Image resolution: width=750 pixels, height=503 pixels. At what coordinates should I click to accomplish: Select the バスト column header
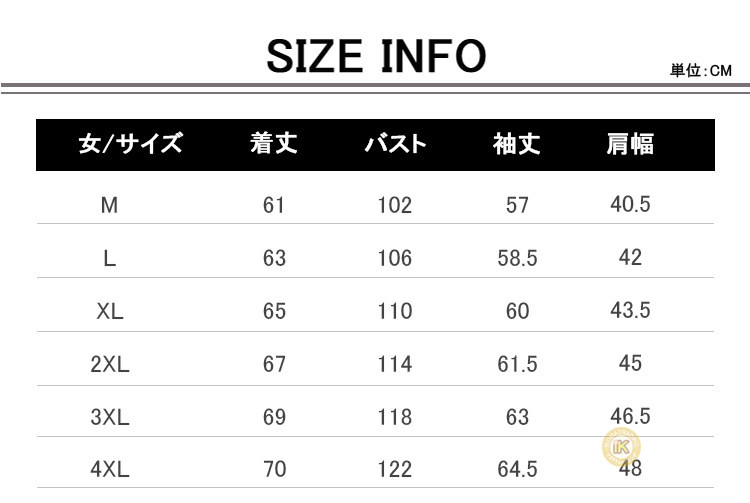396,143
